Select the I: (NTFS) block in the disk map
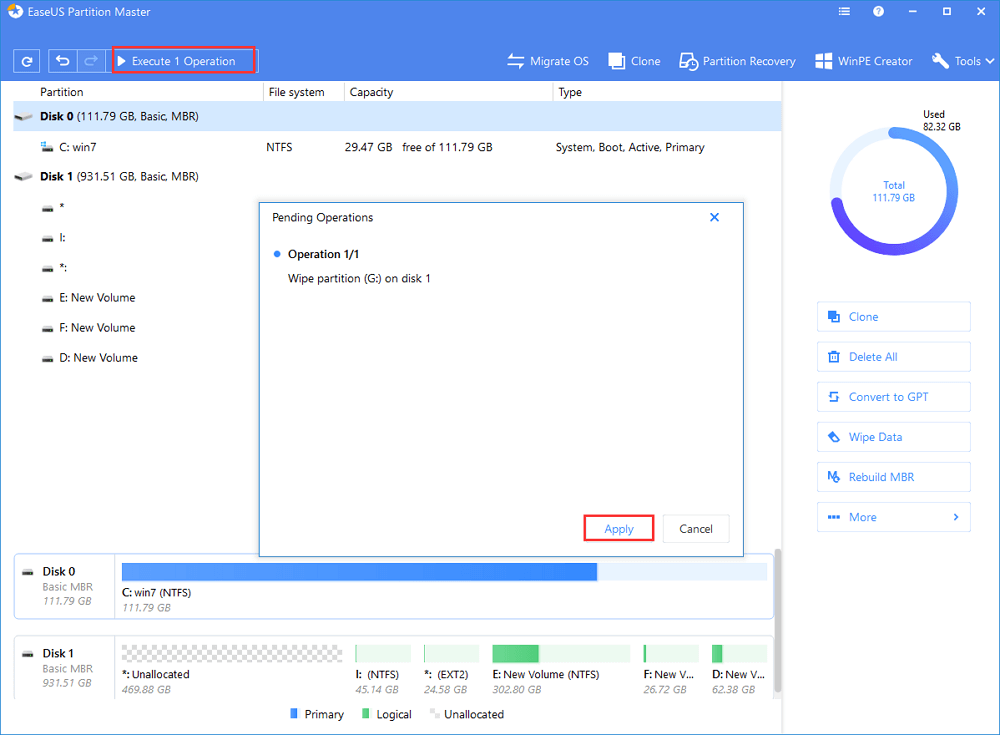 click(383, 667)
